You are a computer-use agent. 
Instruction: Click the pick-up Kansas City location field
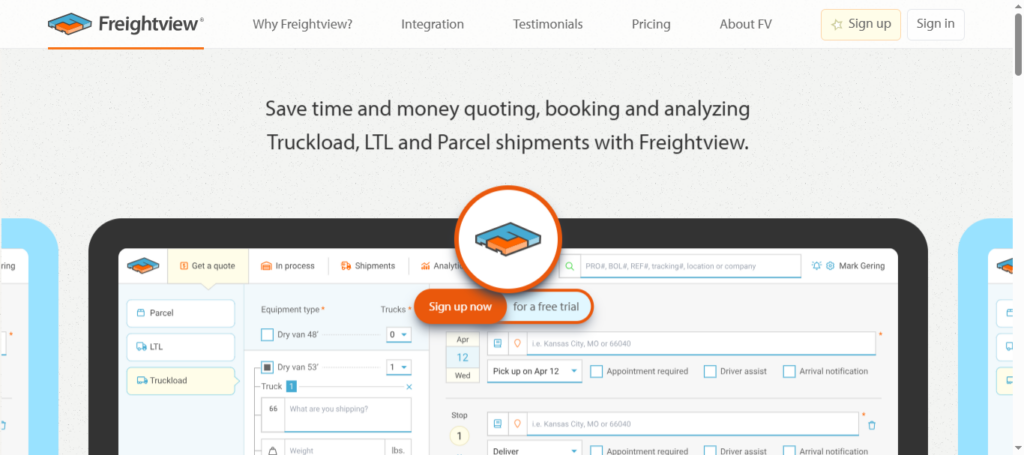[701, 343]
